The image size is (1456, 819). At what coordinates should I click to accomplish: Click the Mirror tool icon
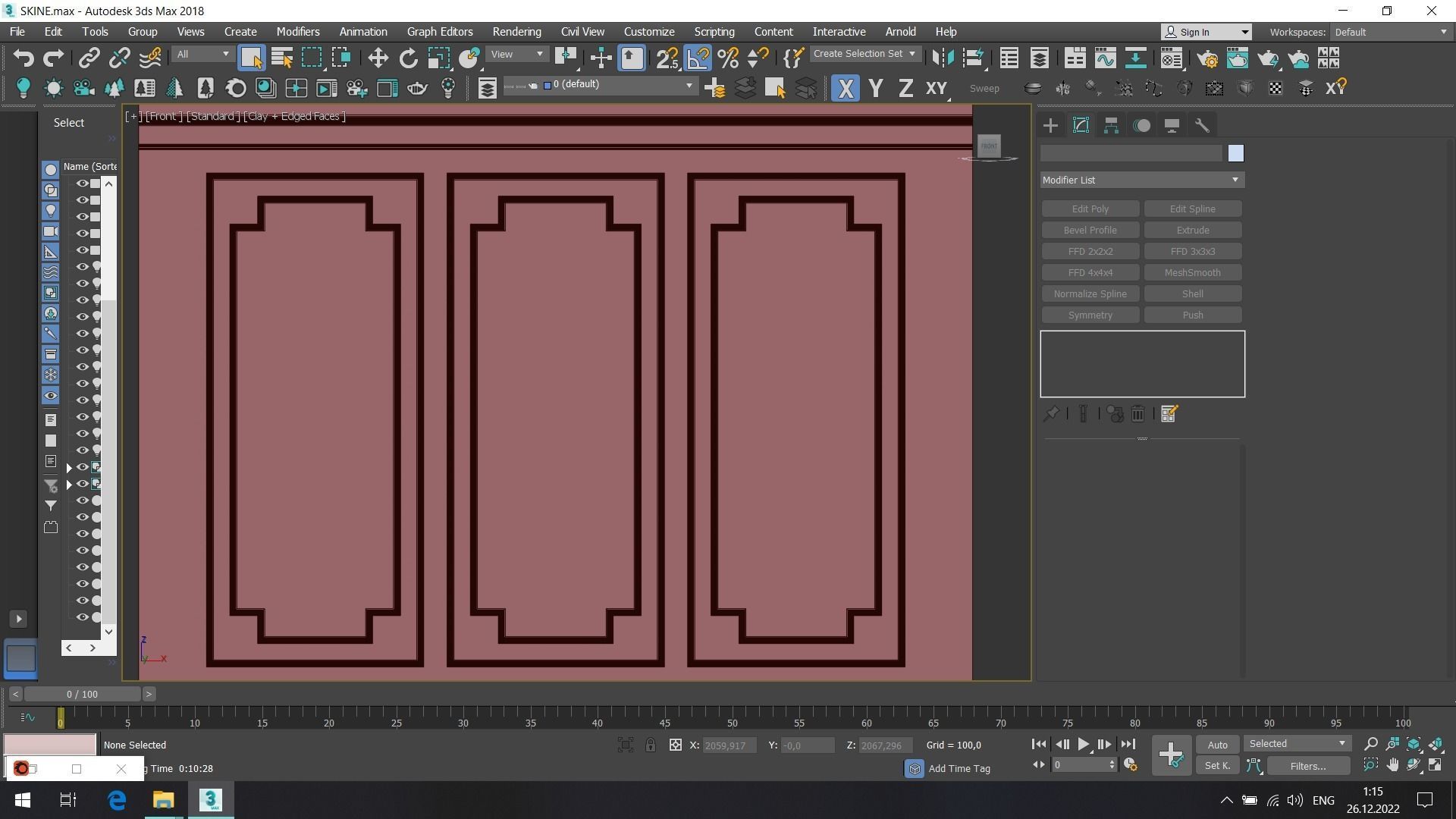[943, 58]
